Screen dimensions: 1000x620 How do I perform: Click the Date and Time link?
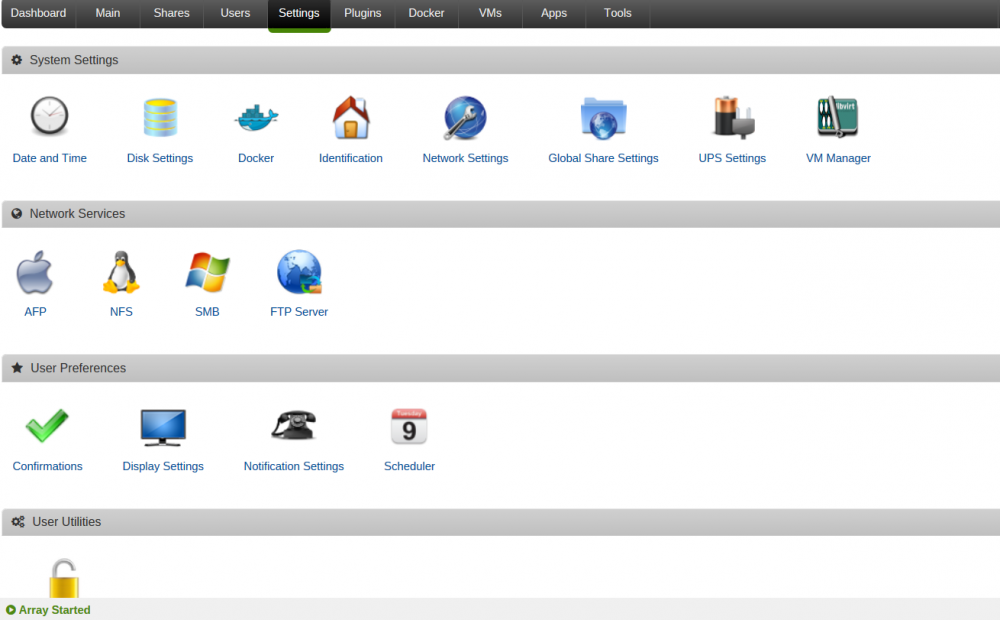coord(50,158)
